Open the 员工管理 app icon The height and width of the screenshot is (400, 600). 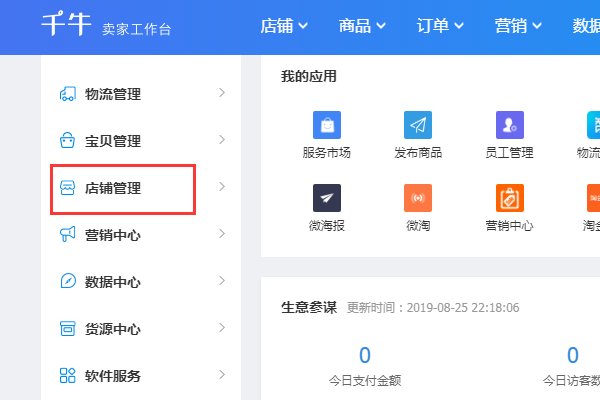pos(510,125)
